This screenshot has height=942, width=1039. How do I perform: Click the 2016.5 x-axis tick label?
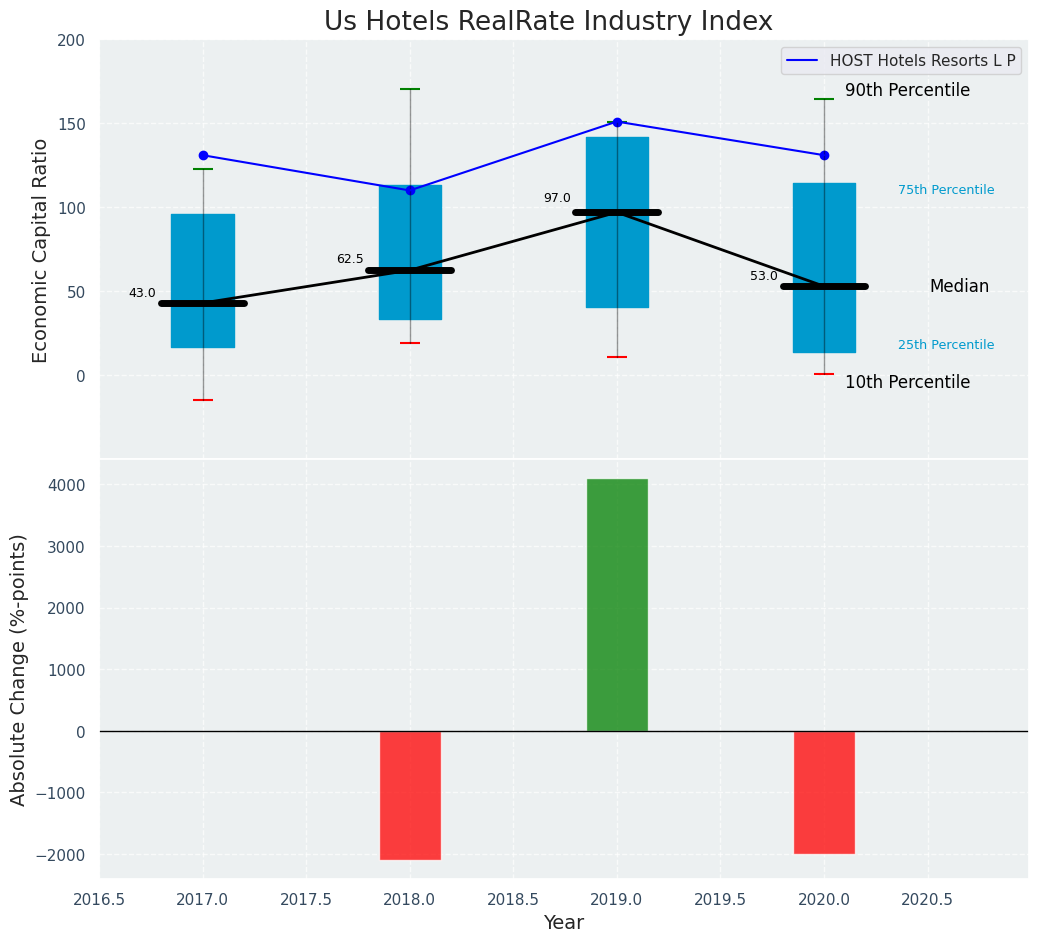point(100,900)
